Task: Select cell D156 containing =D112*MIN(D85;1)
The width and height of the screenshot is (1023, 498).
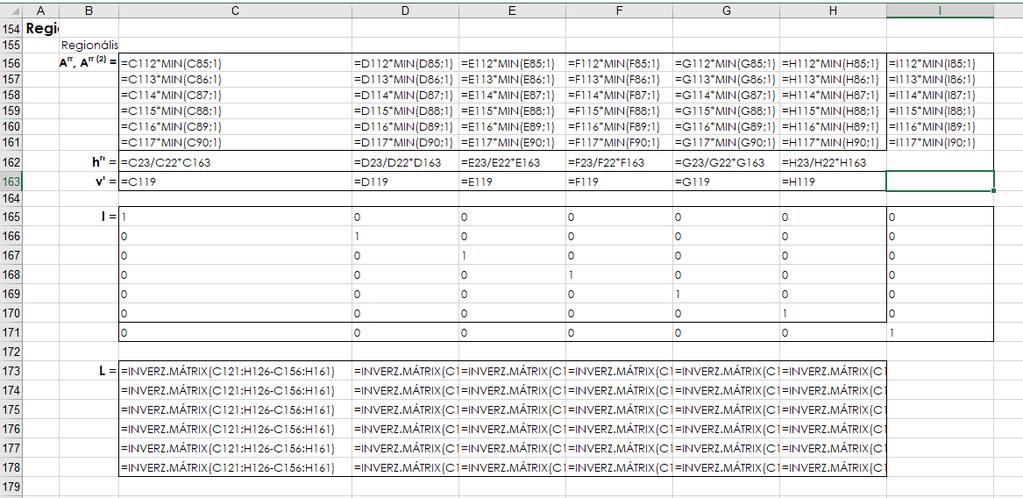Action: 405,63
